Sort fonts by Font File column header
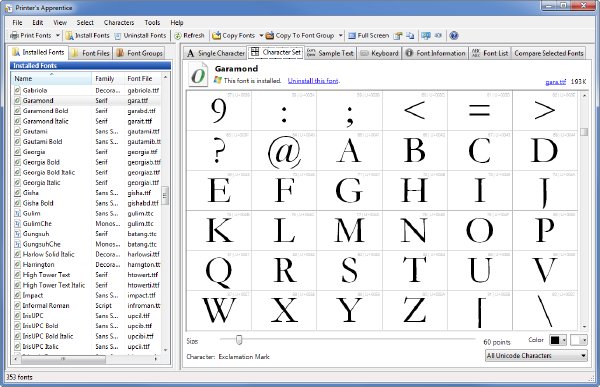Viewport: 600px width, 387px height. click(142, 78)
